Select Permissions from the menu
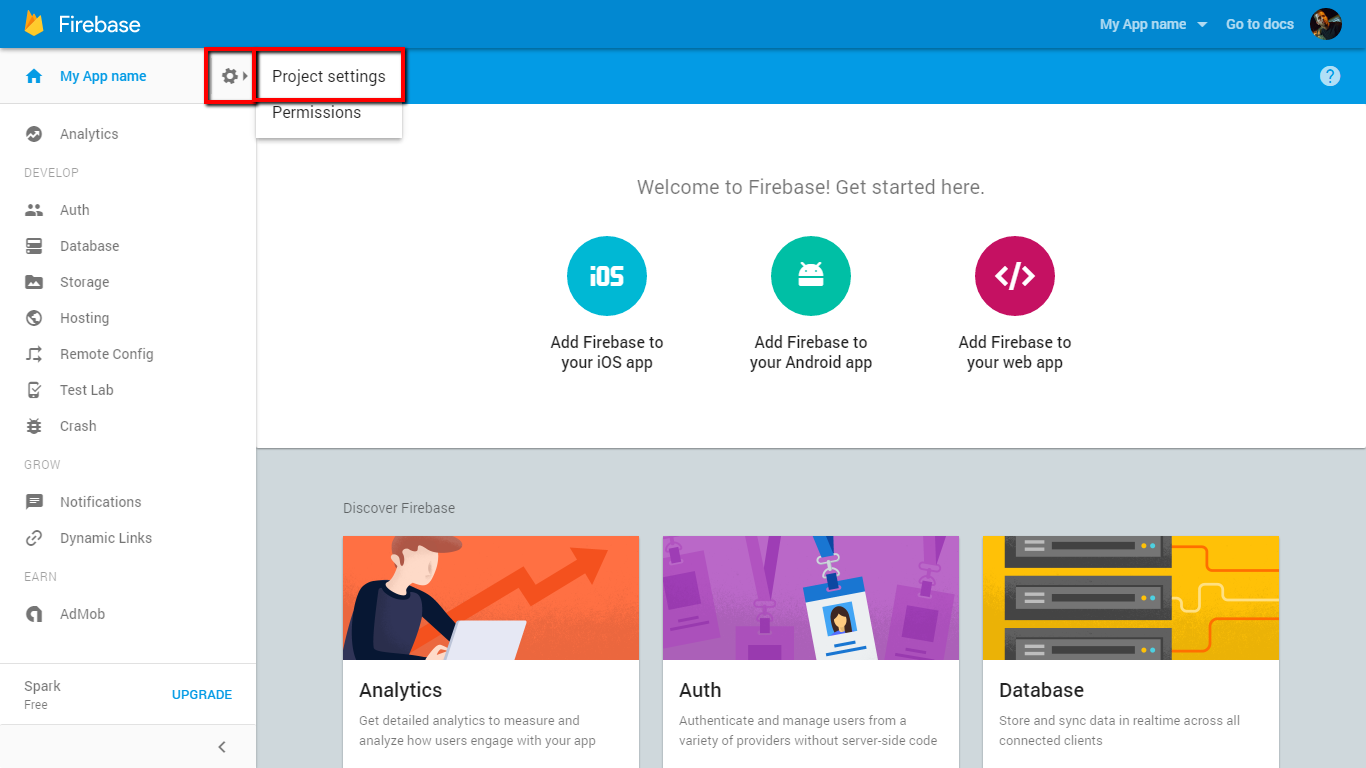 coord(317,113)
